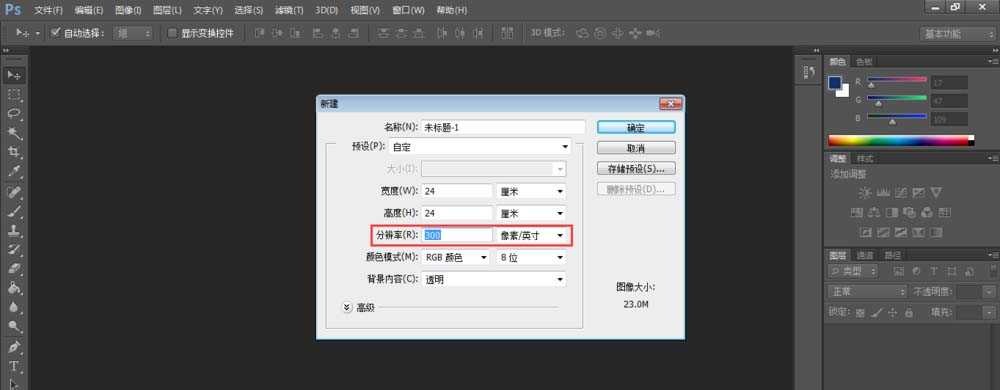Select the History Brush tool

pos(14,249)
